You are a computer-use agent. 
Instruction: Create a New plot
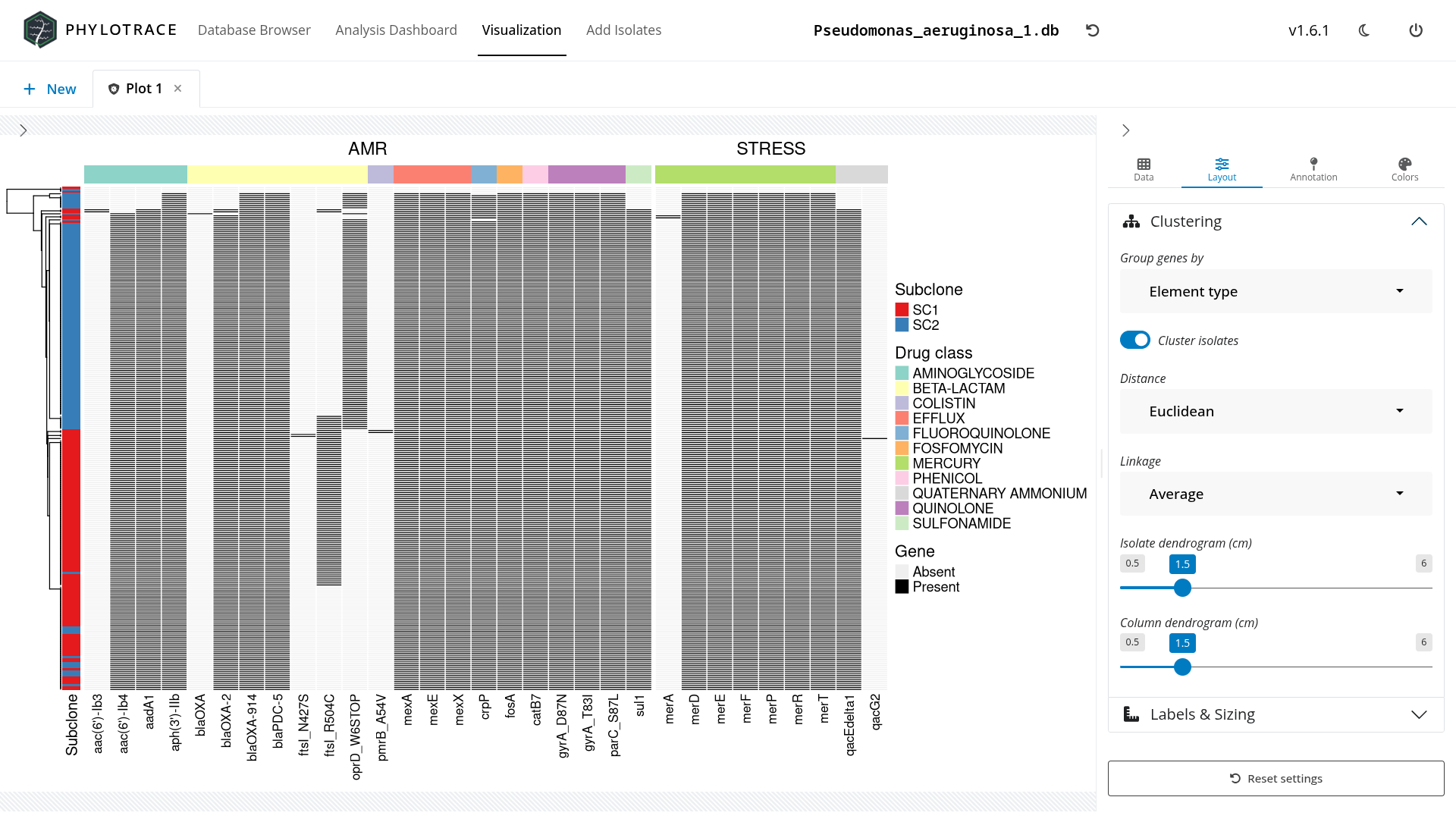[x=50, y=89]
